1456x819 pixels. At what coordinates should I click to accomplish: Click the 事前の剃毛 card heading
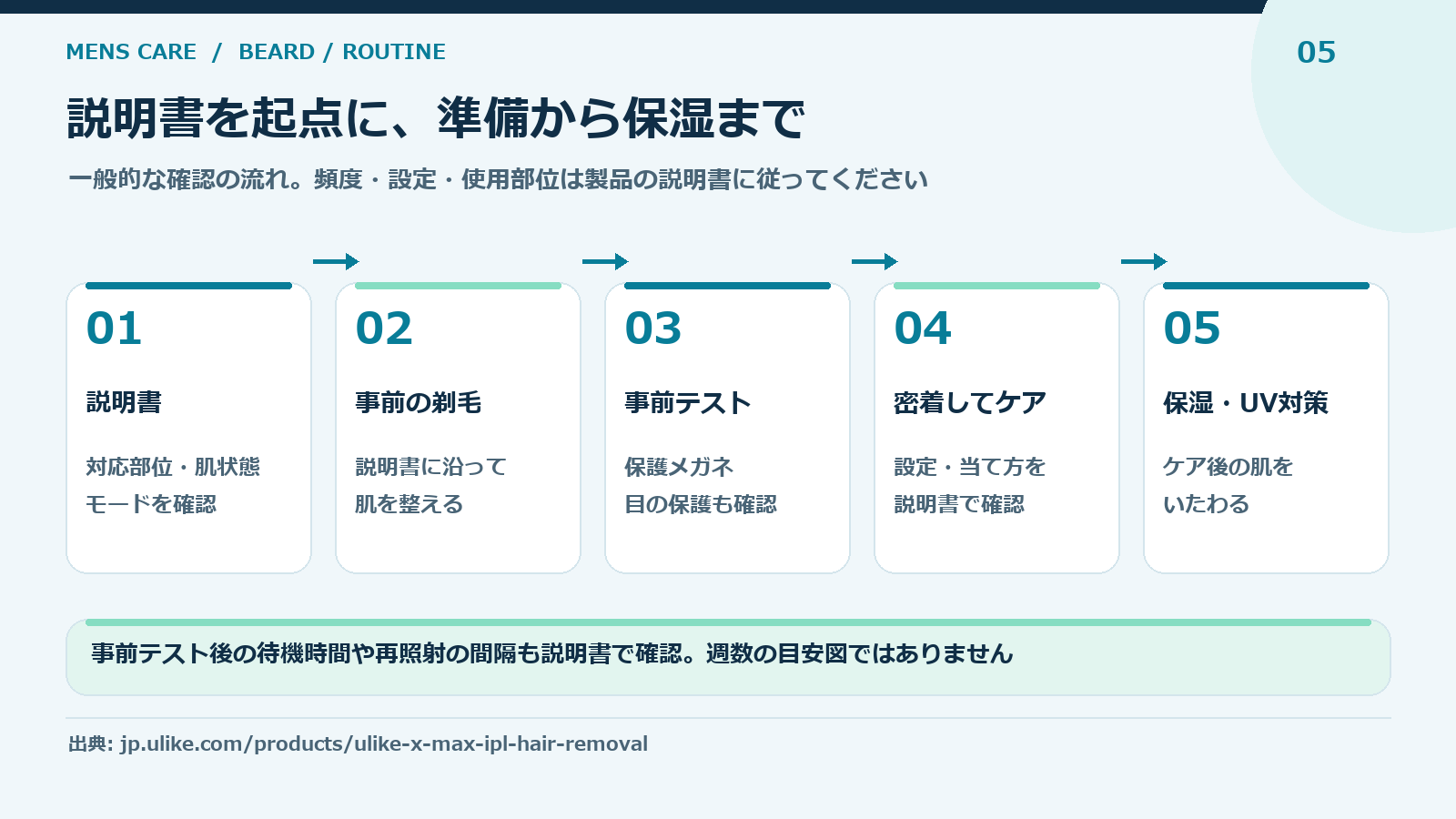pyautogui.click(x=419, y=402)
